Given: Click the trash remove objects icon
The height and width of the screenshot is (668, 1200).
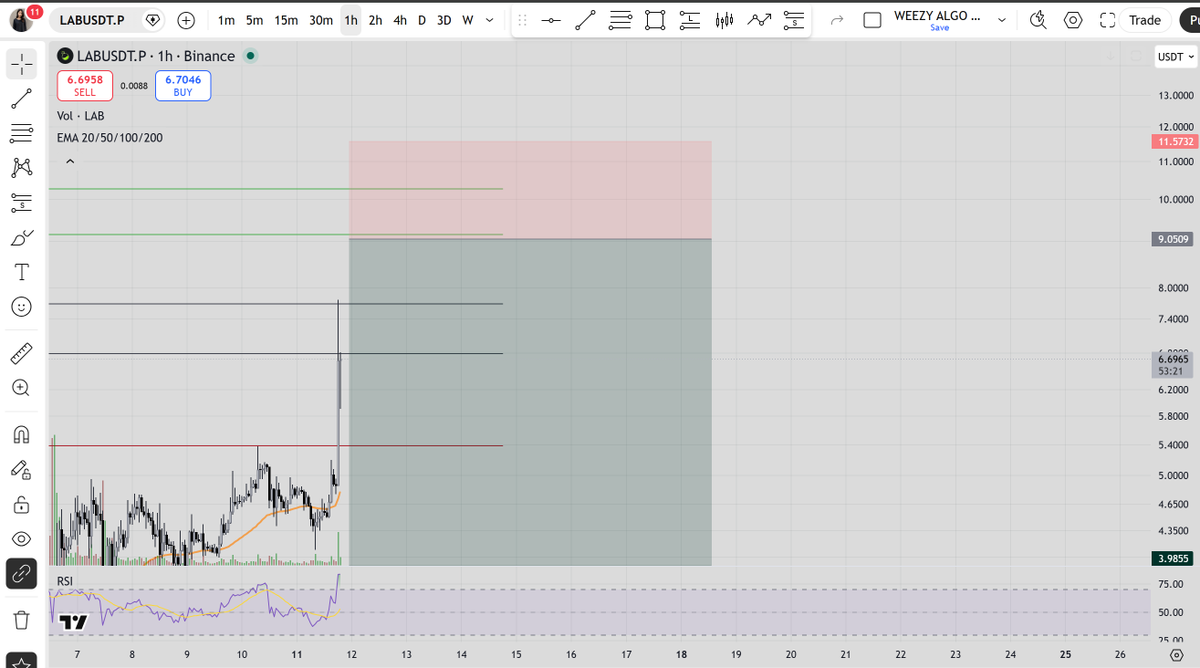Looking at the screenshot, I should coord(22,620).
